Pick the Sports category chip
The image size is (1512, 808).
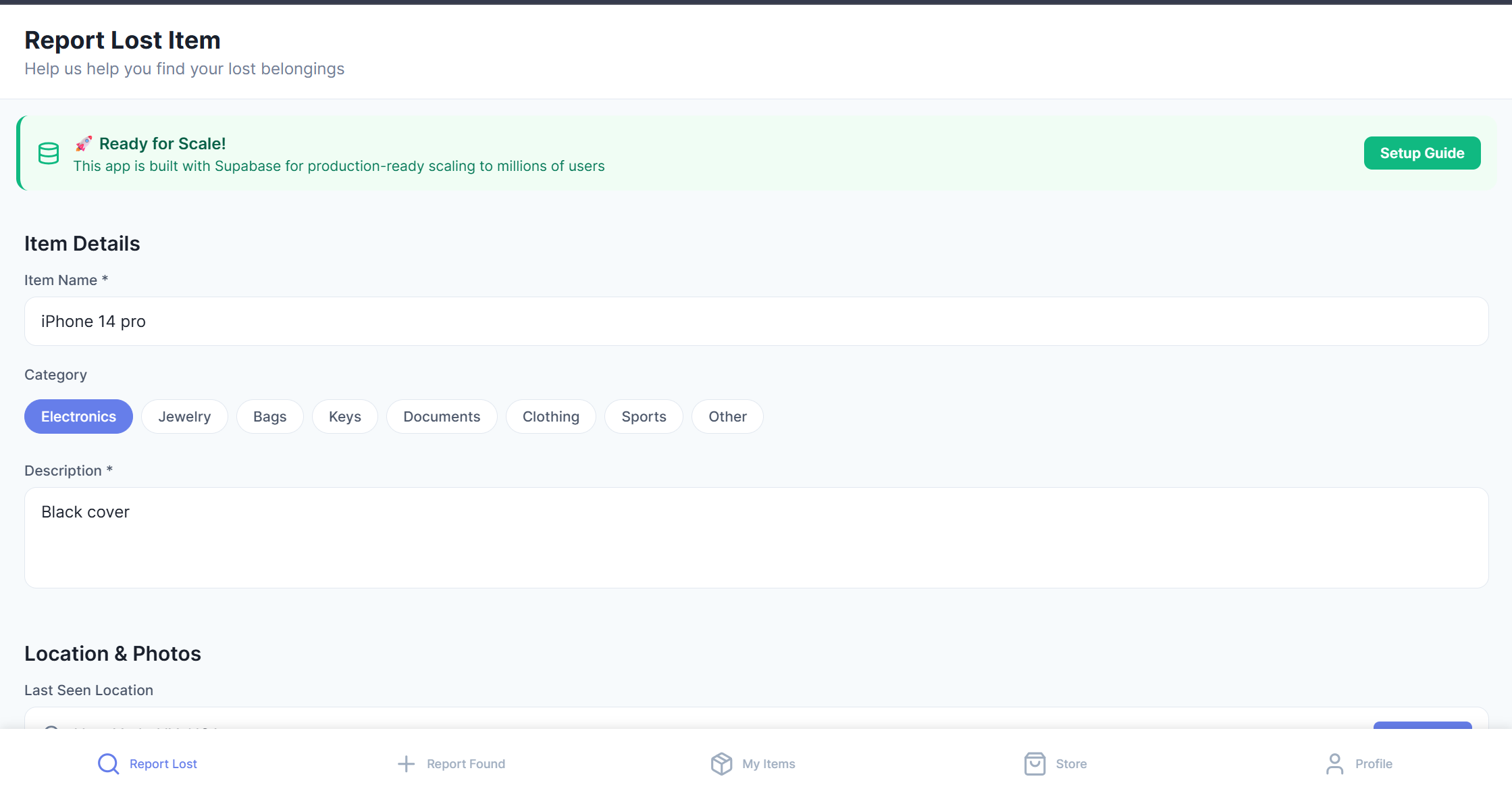(x=644, y=416)
